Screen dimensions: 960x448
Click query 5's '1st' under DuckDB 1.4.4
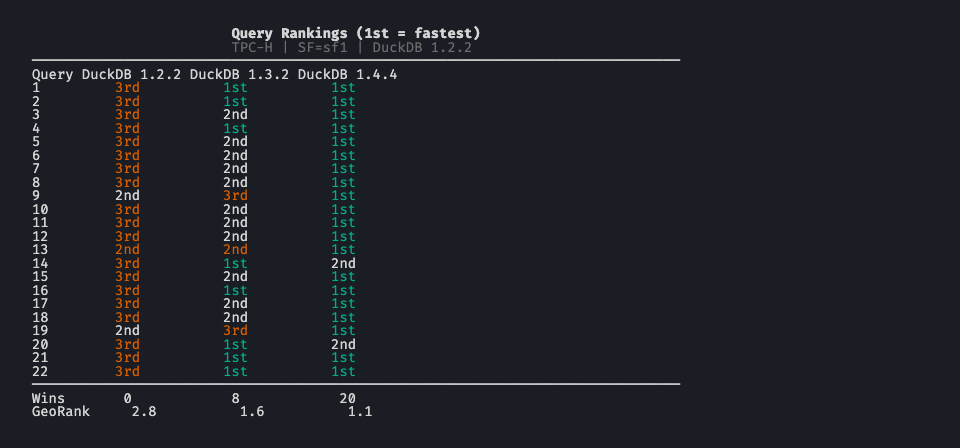[x=343, y=142]
